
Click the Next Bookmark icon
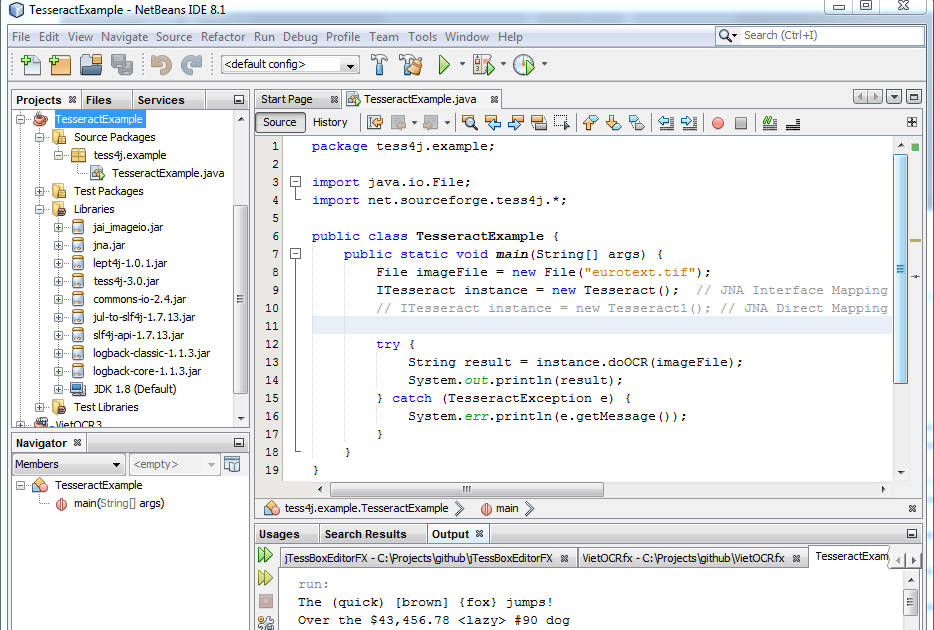[614, 123]
